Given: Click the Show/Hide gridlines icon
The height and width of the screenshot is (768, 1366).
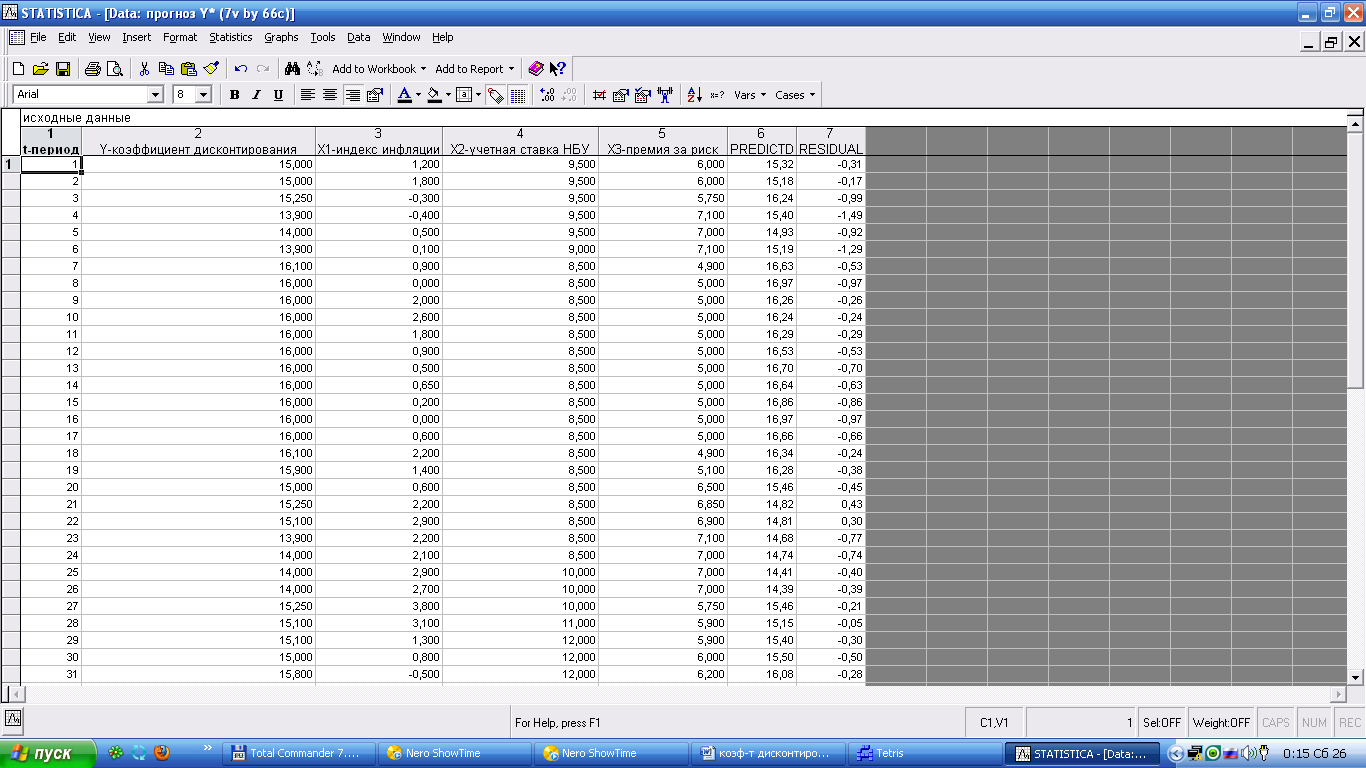Looking at the screenshot, I should (x=518, y=95).
